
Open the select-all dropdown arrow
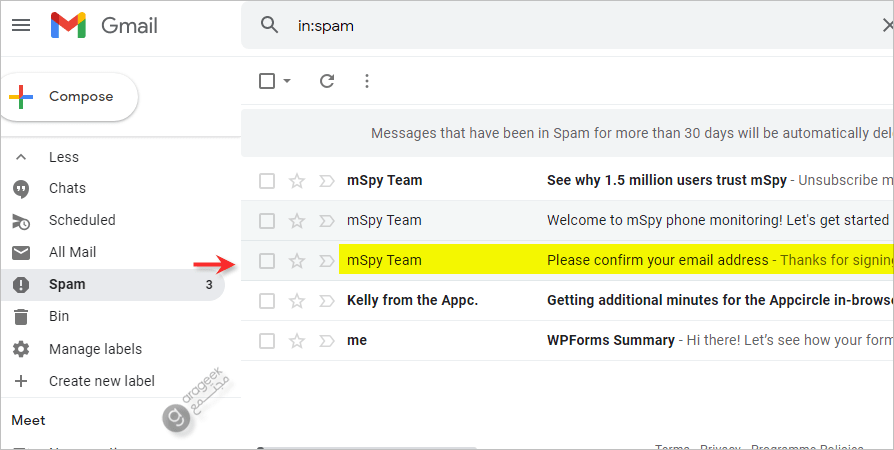[x=288, y=81]
